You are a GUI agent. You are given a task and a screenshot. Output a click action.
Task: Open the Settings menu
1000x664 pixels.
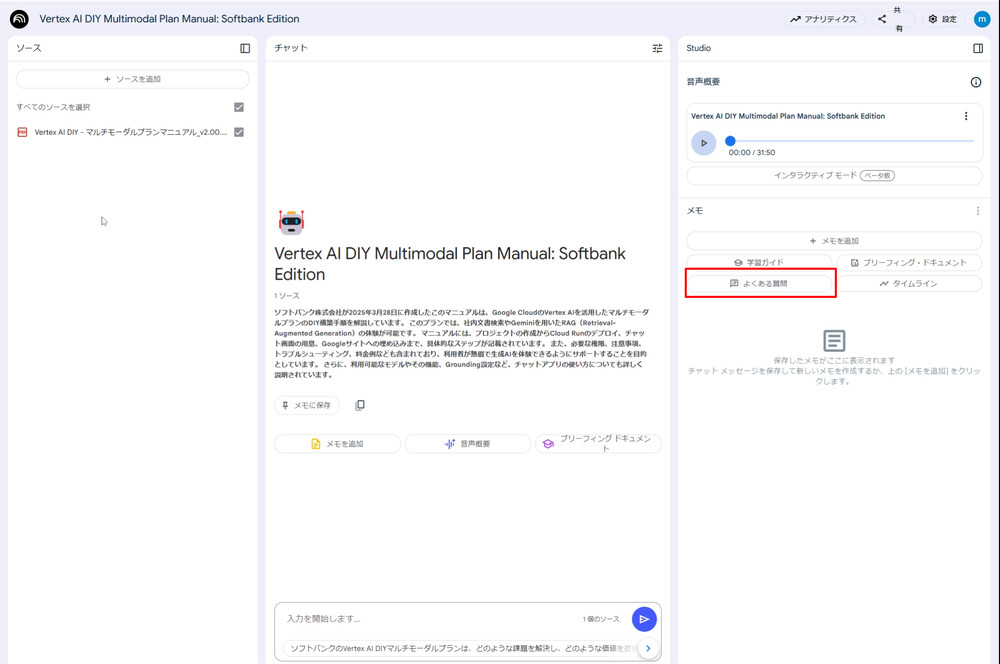942,19
